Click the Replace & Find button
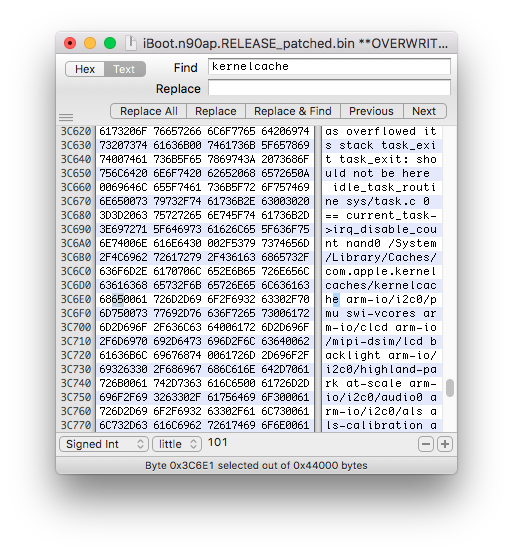The height and width of the screenshot is (554, 513). pyautogui.click(x=293, y=111)
